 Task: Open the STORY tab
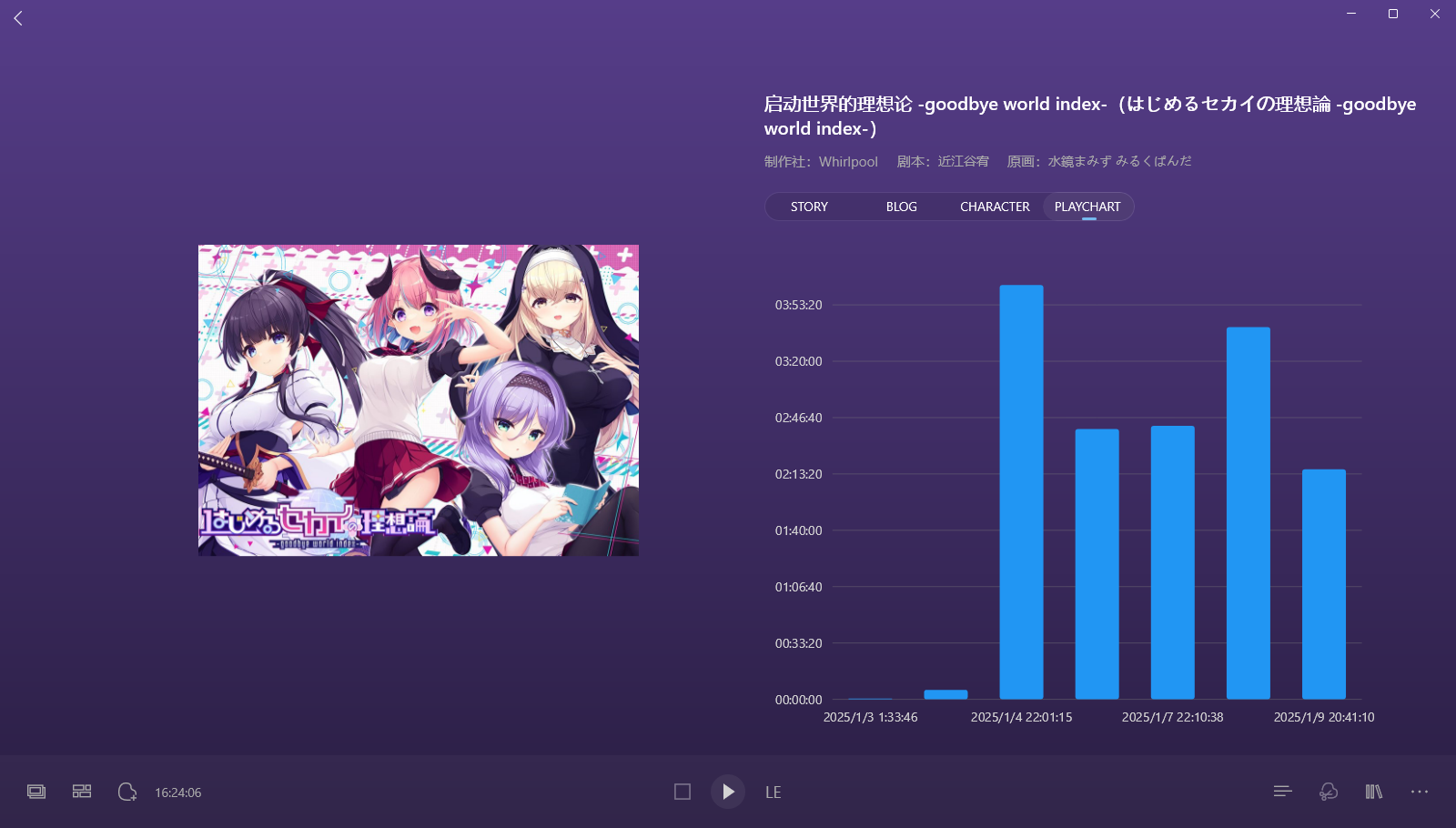point(809,207)
